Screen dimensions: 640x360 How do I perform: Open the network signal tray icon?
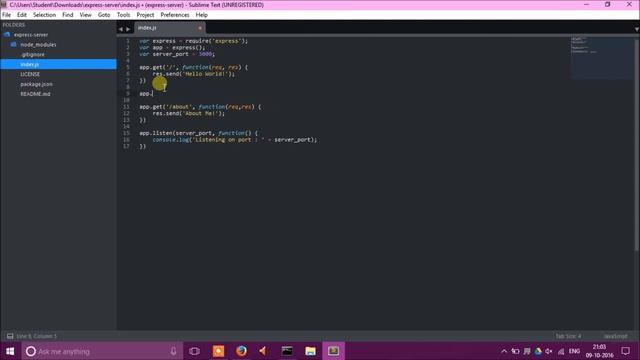pos(561,351)
